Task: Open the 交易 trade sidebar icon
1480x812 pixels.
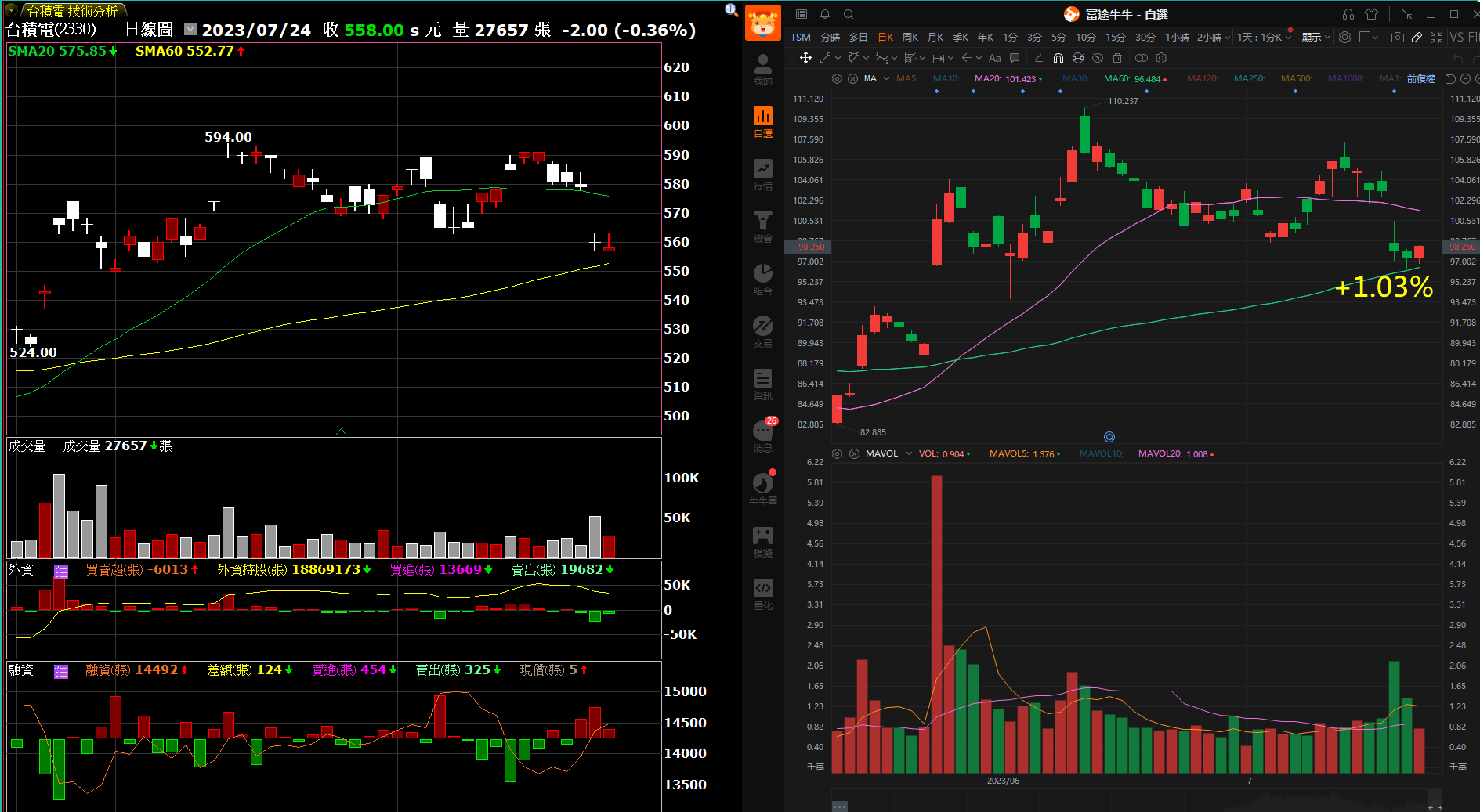Action: (x=762, y=332)
